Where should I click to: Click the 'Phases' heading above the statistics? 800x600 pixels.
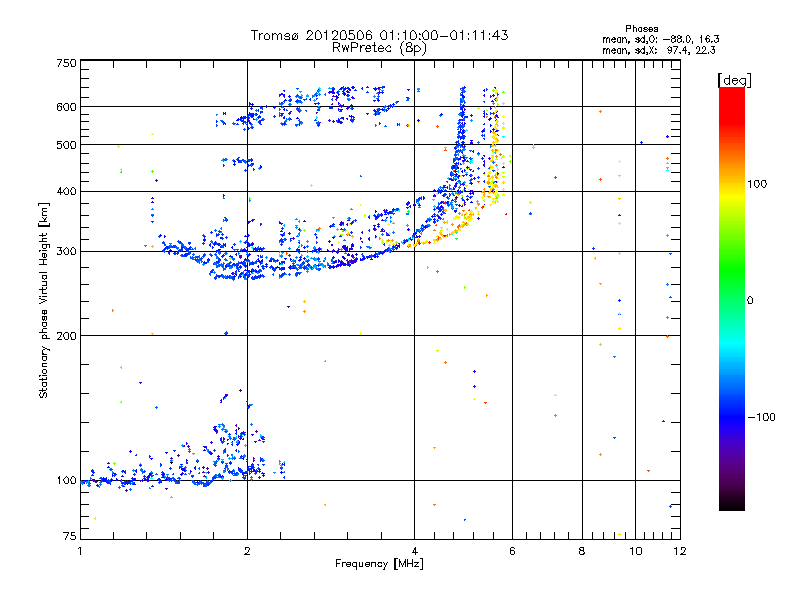point(641,29)
